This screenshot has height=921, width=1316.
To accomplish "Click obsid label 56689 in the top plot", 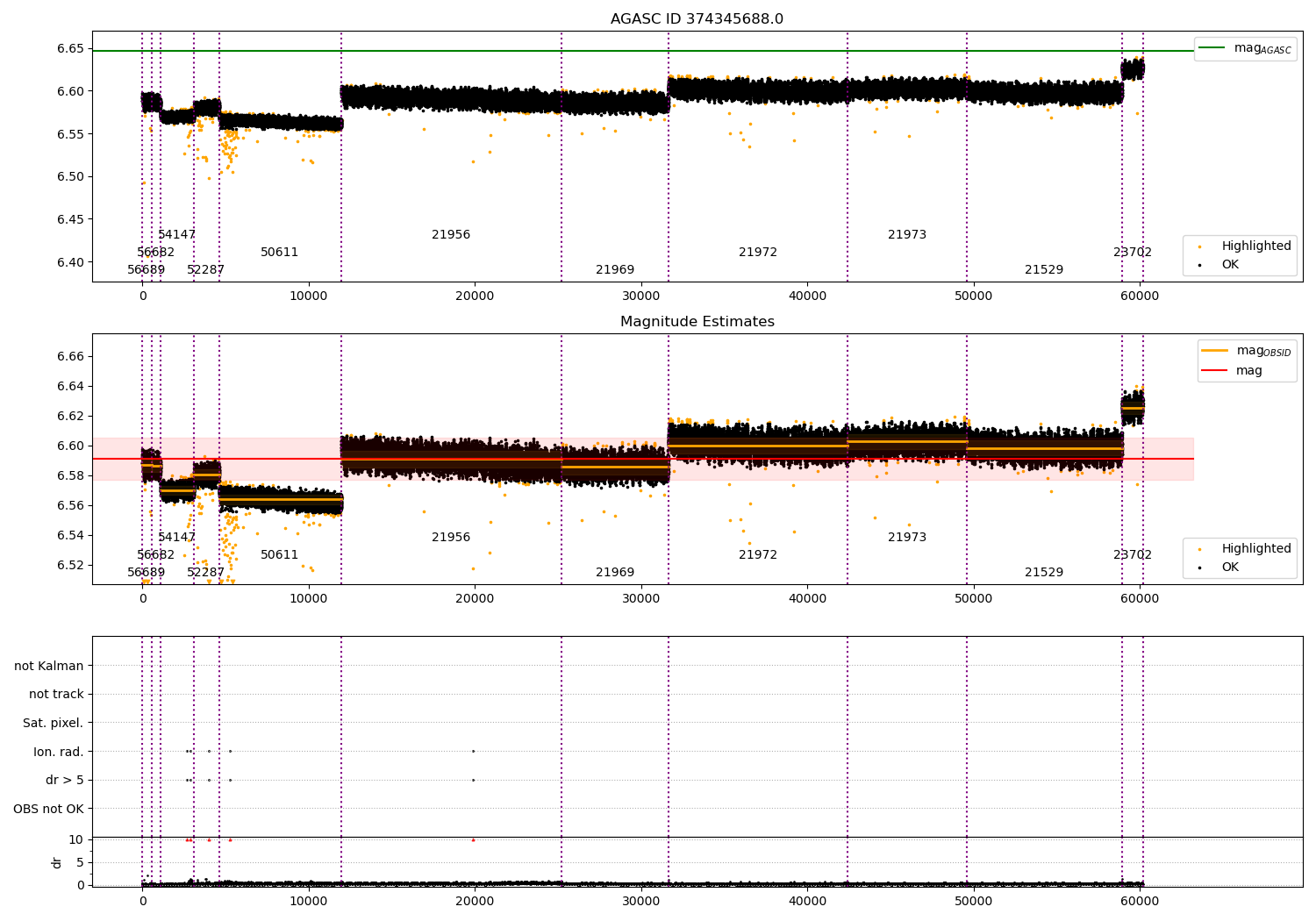I will click(x=147, y=270).
